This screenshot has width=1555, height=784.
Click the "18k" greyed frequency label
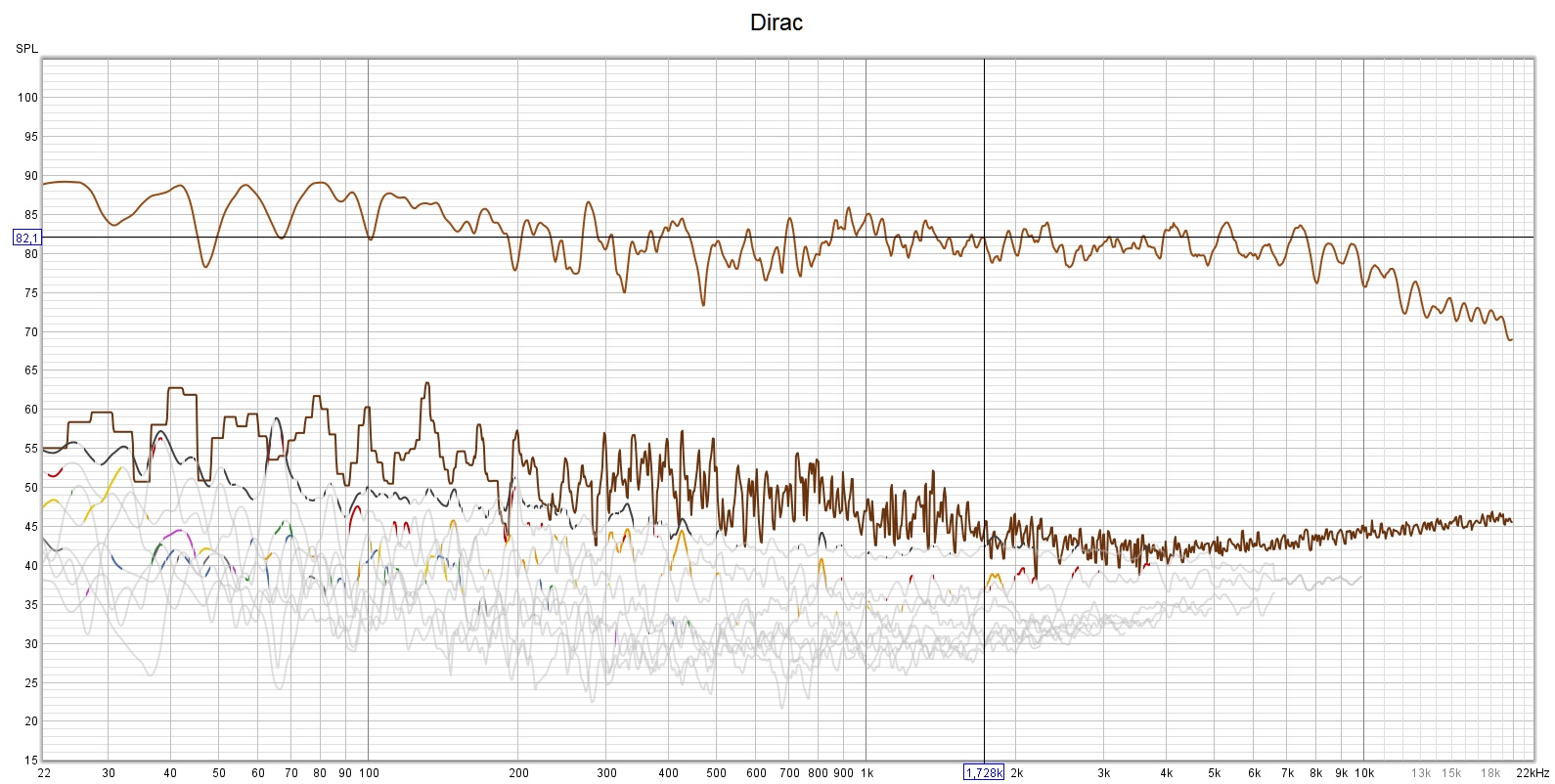pos(1490,773)
